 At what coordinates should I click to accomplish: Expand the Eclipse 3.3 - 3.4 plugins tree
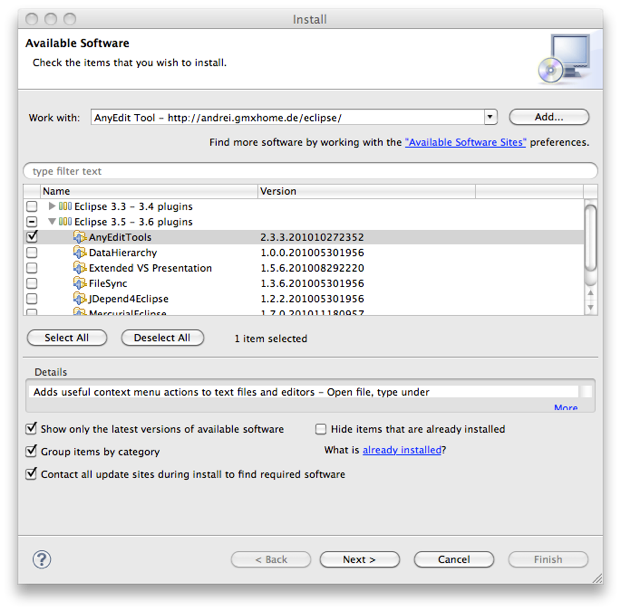[x=51, y=206]
